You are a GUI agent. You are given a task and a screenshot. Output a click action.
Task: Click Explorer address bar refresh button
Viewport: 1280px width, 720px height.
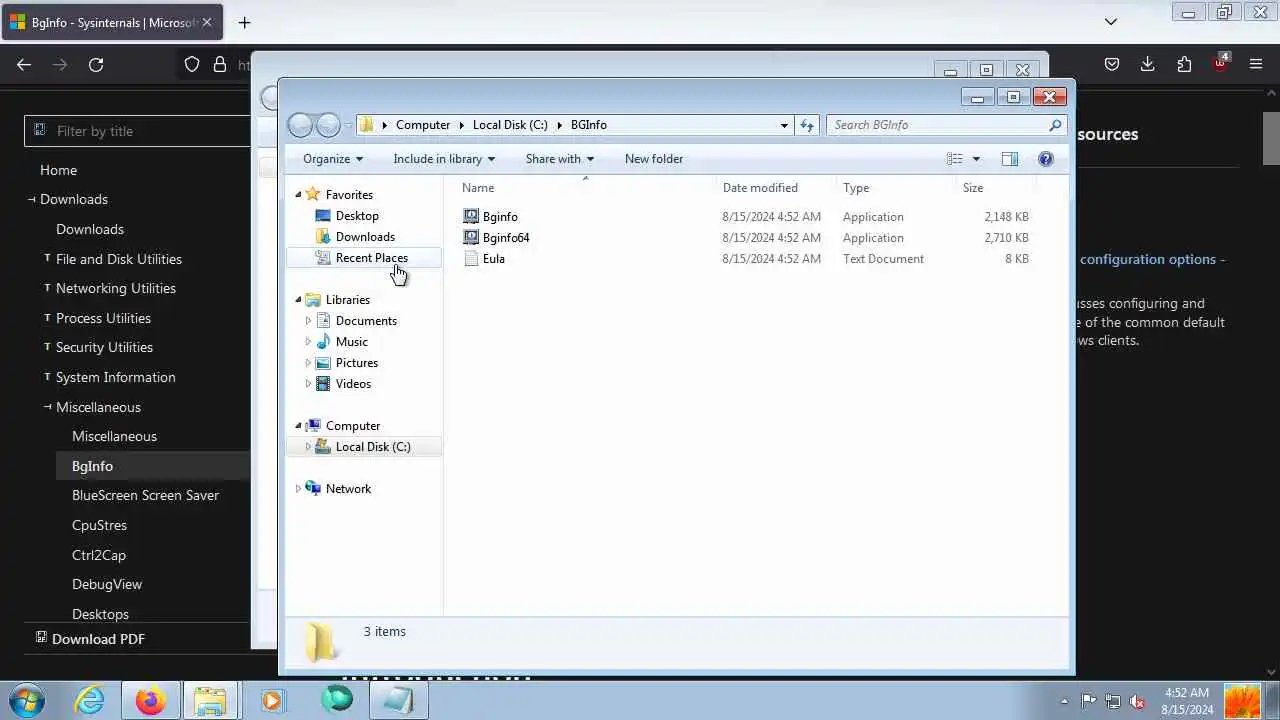click(808, 125)
